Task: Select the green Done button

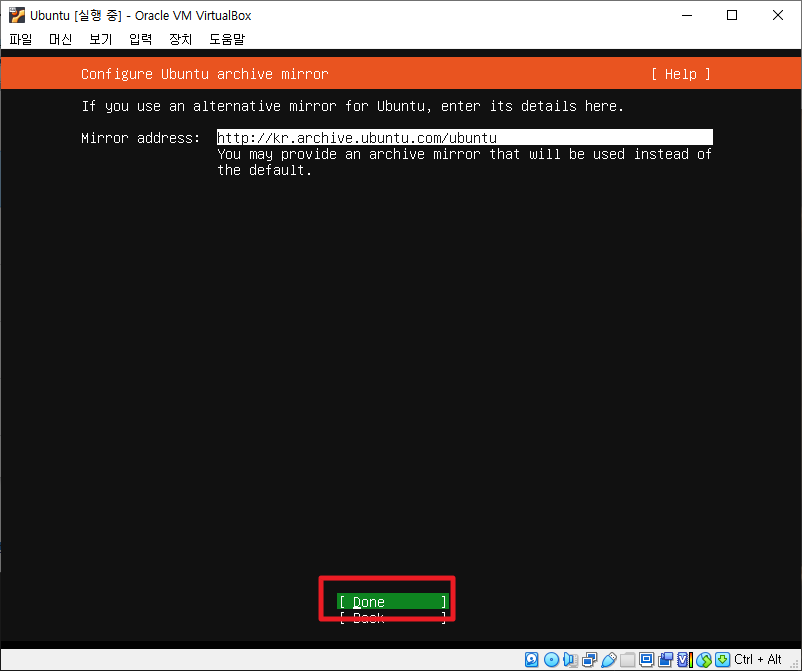Action: click(x=392, y=601)
